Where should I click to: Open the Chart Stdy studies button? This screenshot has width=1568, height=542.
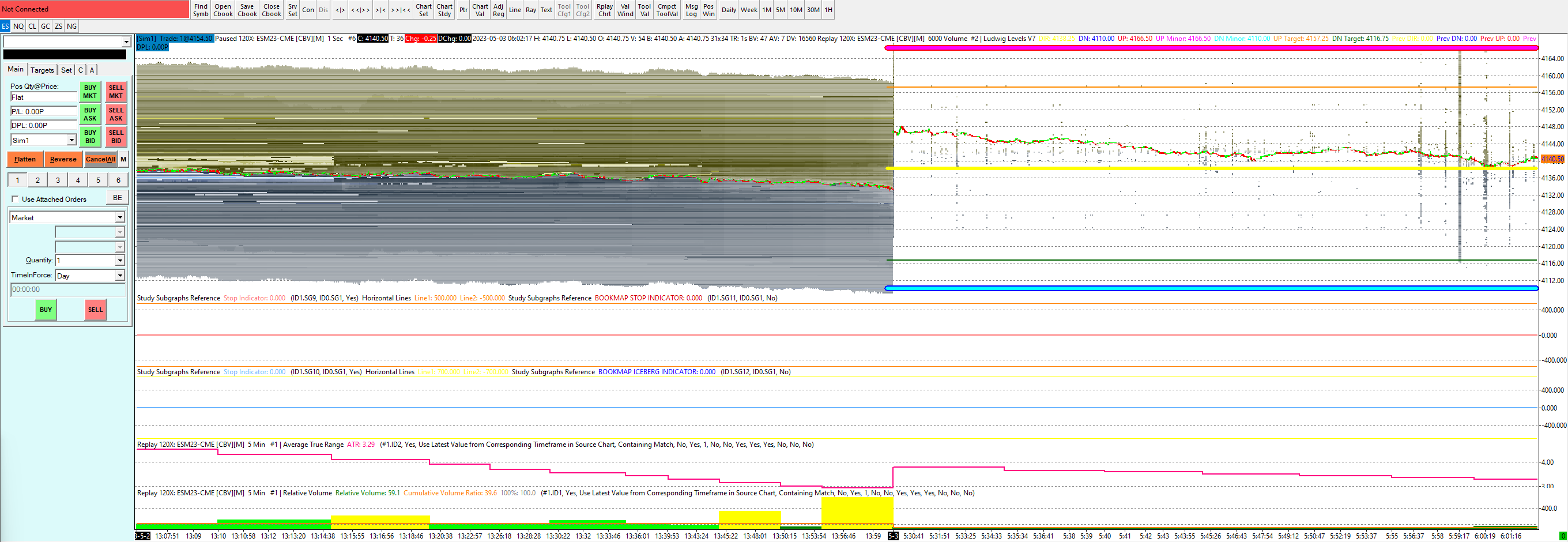click(x=444, y=10)
